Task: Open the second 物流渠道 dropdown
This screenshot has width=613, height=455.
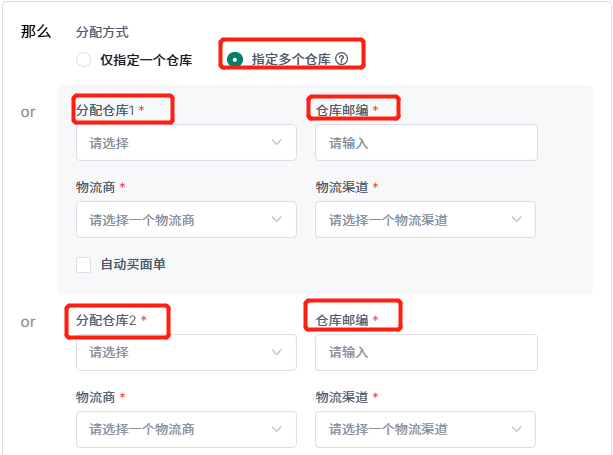Action: point(425,429)
